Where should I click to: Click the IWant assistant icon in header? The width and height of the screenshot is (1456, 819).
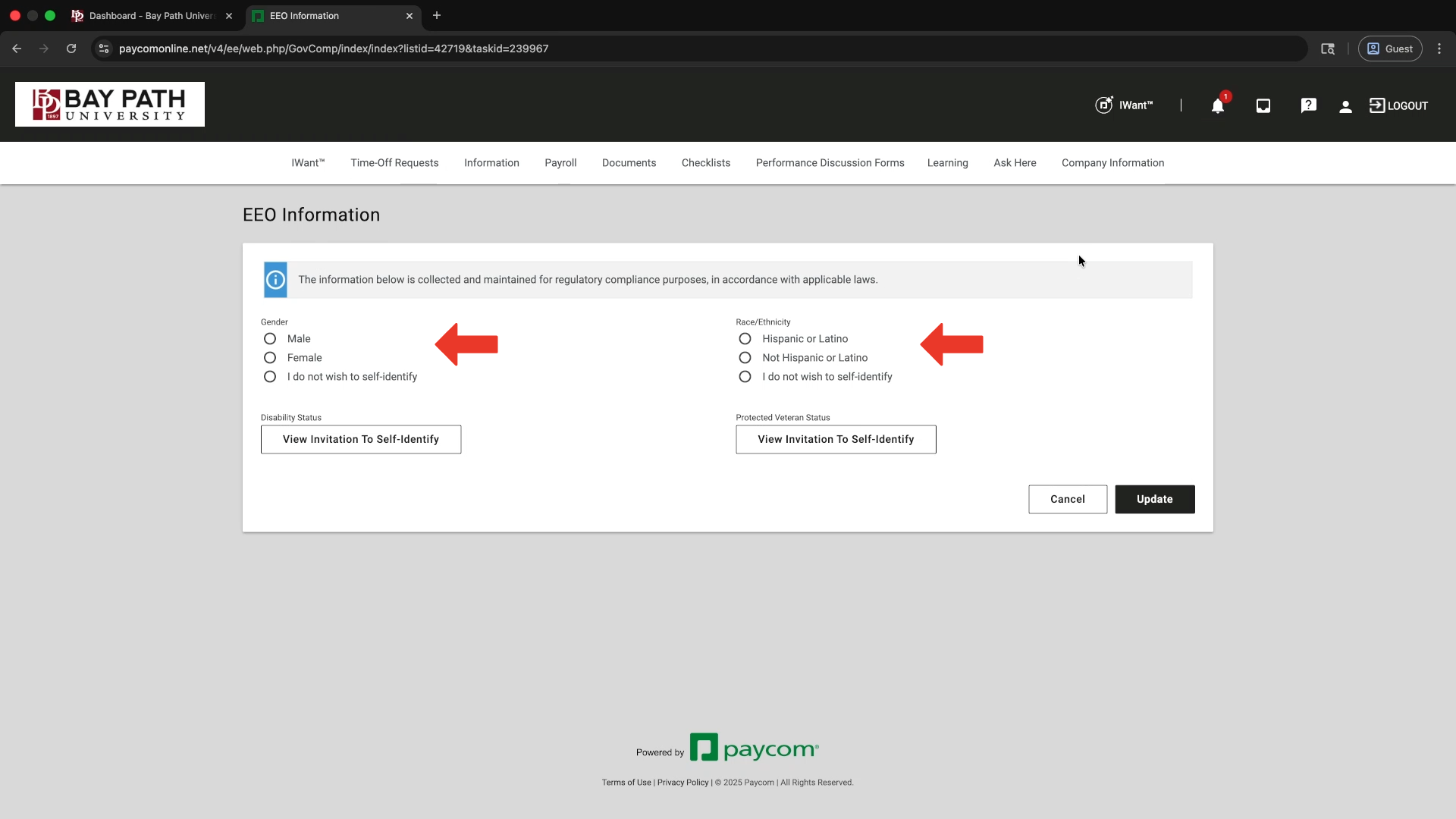(x=1104, y=105)
